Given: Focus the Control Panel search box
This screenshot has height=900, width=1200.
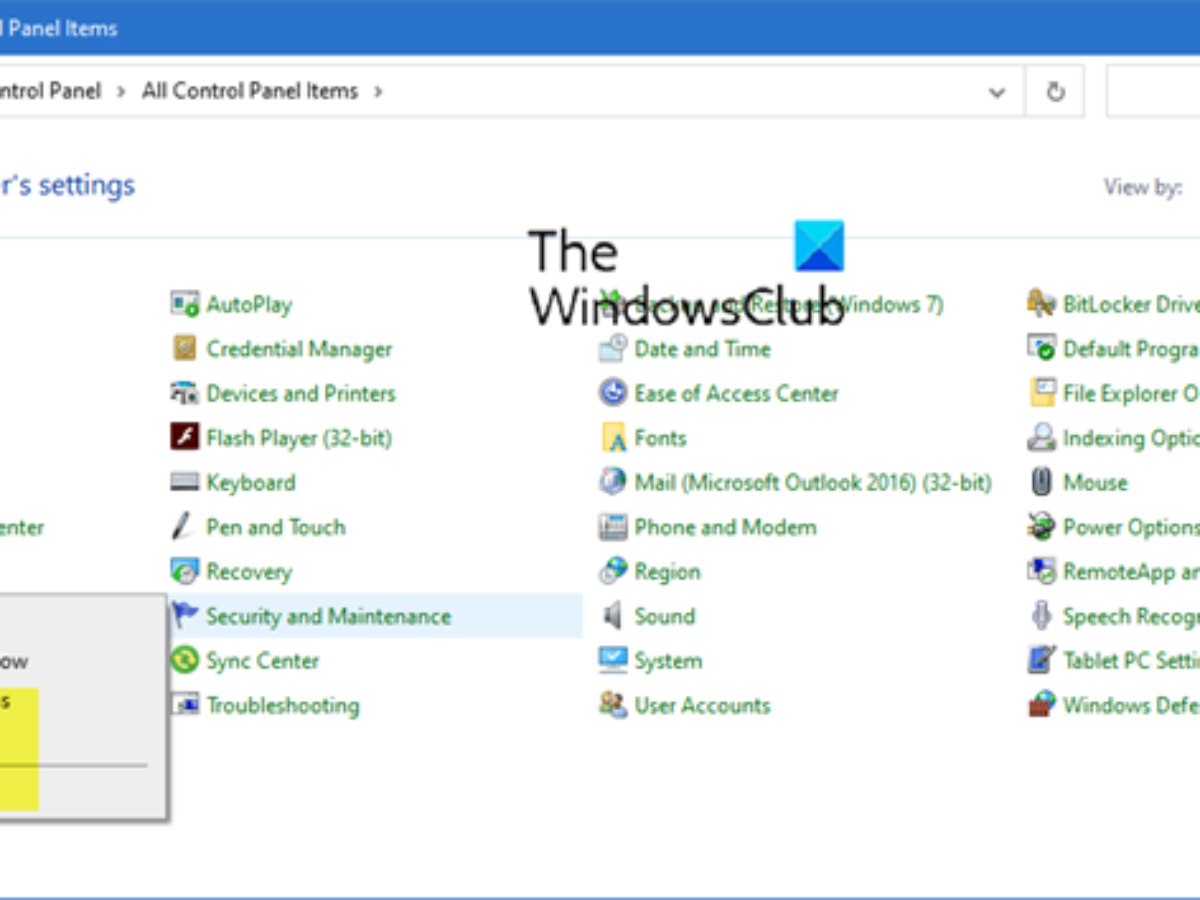Looking at the screenshot, I should click(1153, 92).
